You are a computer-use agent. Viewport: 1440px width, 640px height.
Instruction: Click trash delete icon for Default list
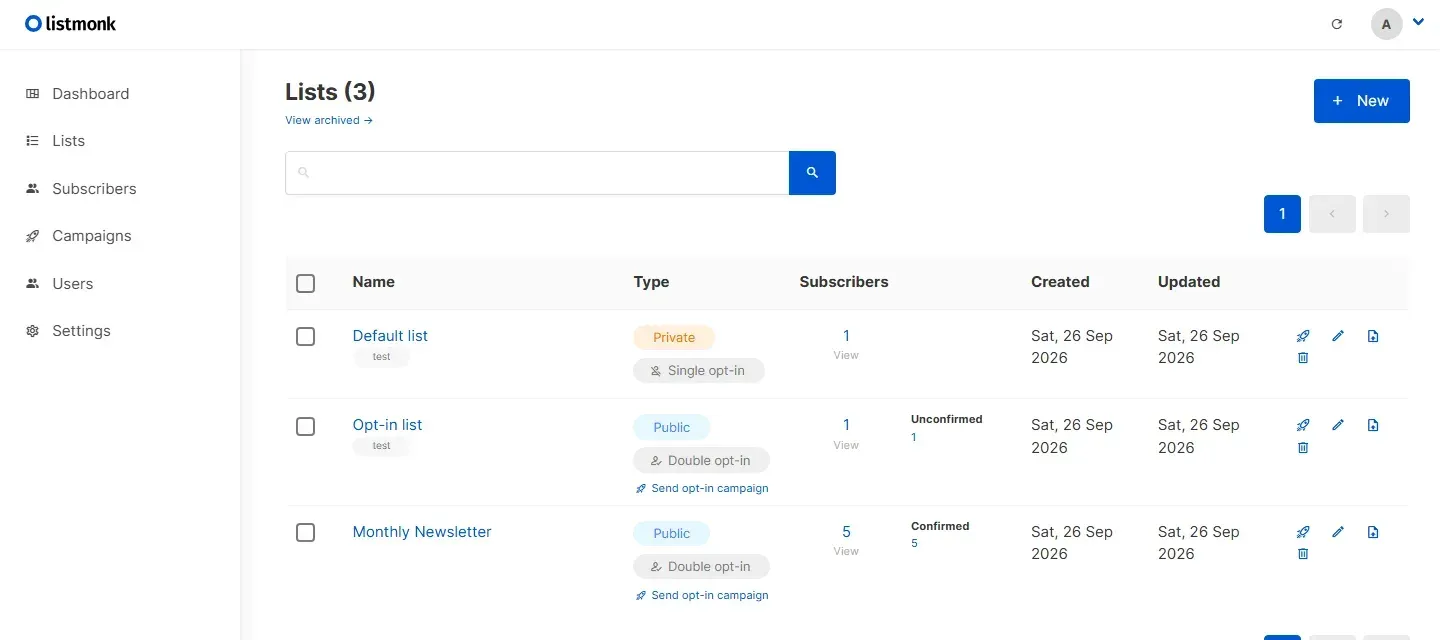click(x=1302, y=358)
